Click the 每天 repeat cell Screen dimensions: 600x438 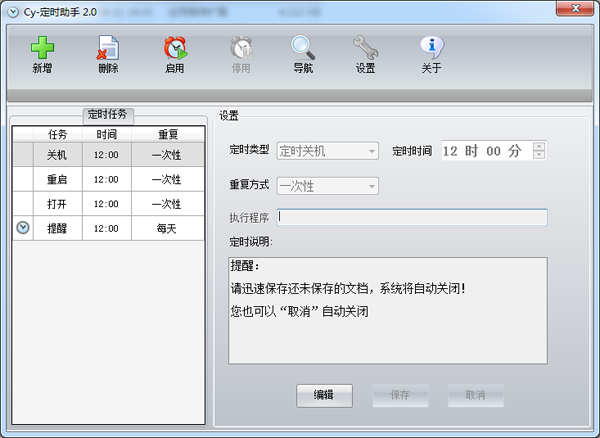click(x=168, y=228)
